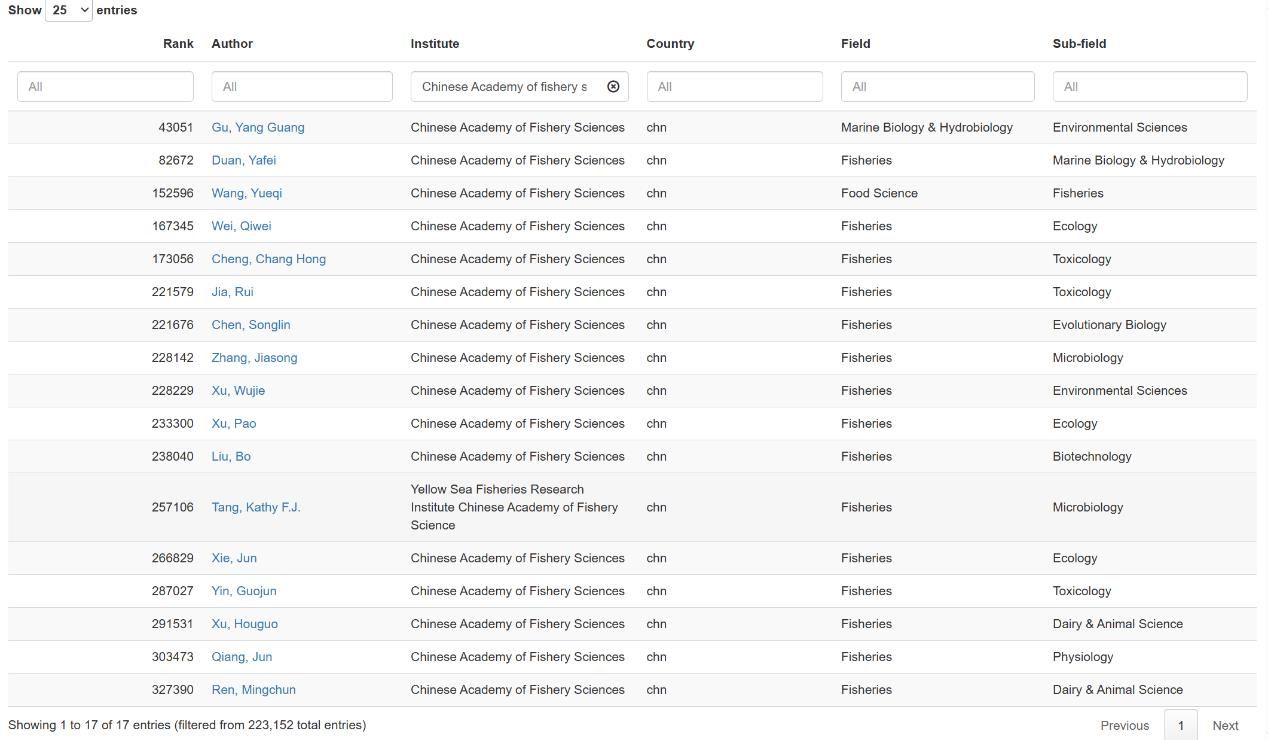Select Yellow Sea Fisheries Research Institute cell
The width and height of the screenshot is (1268, 740).
tap(514, 507)
